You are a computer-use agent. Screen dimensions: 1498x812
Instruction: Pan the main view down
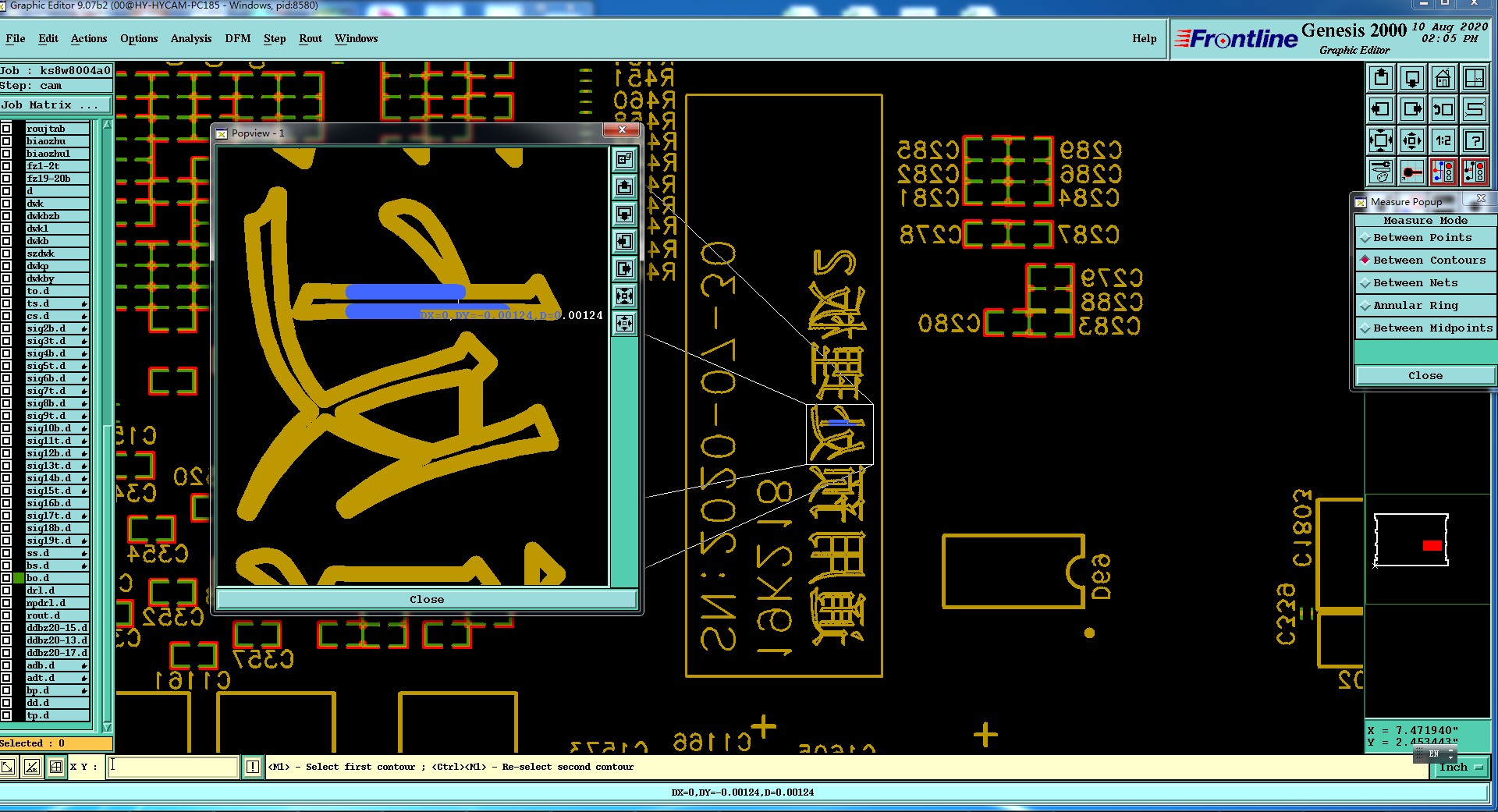pos(1412,78)
